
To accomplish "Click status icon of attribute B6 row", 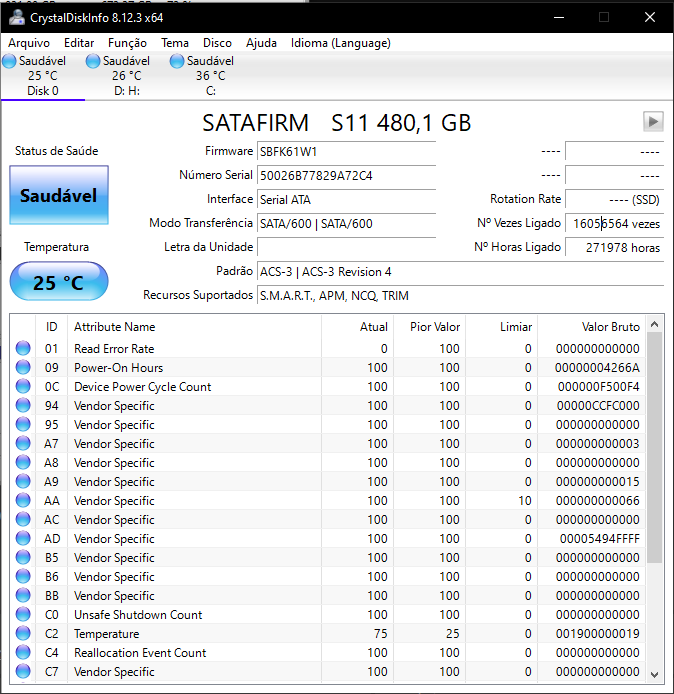I will click(23, 576).
